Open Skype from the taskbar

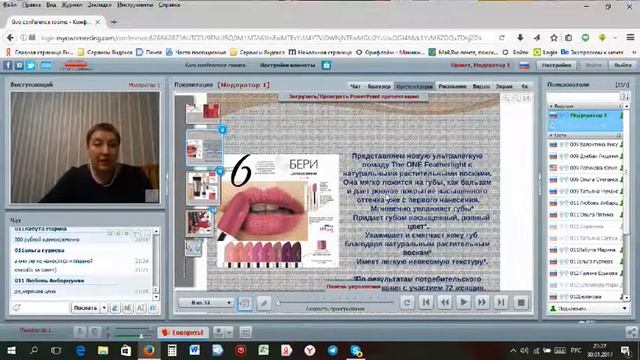click(x=356, y=351)
